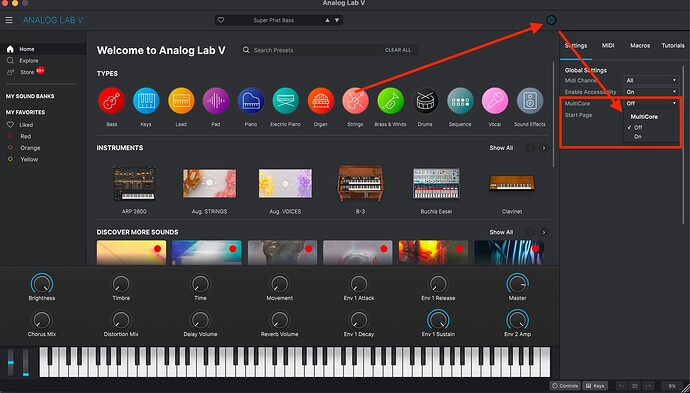Like current preset with heart icon
Screen dimensions: 690x393
[x=221, y=20]
